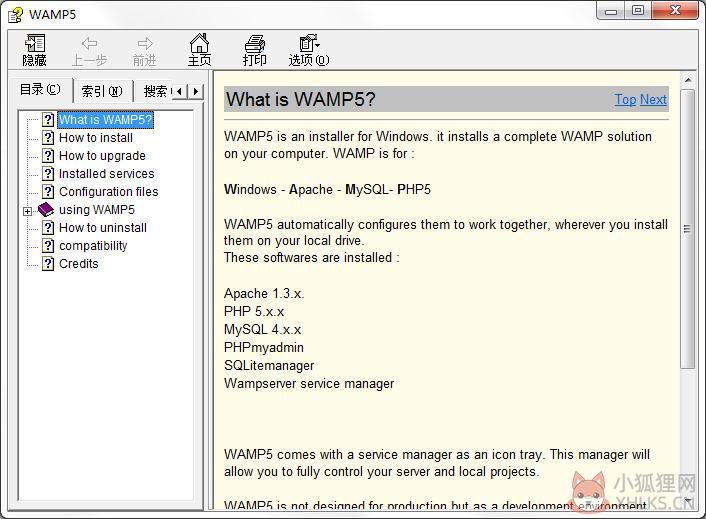
Task: Open the Options (选项) toolbar icon
Action: pos(309,43)
